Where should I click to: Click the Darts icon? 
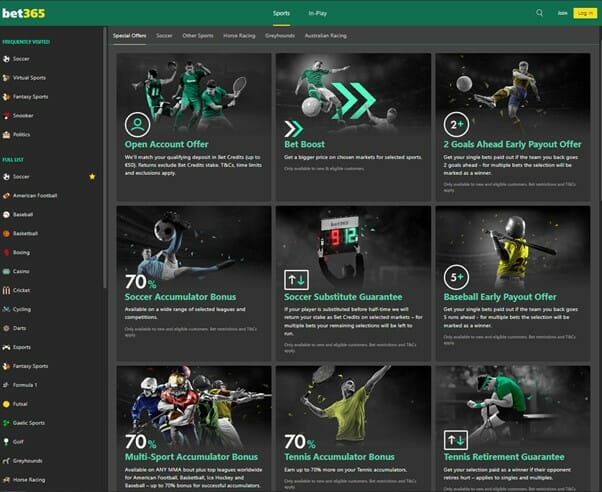(x=6, y=328)
